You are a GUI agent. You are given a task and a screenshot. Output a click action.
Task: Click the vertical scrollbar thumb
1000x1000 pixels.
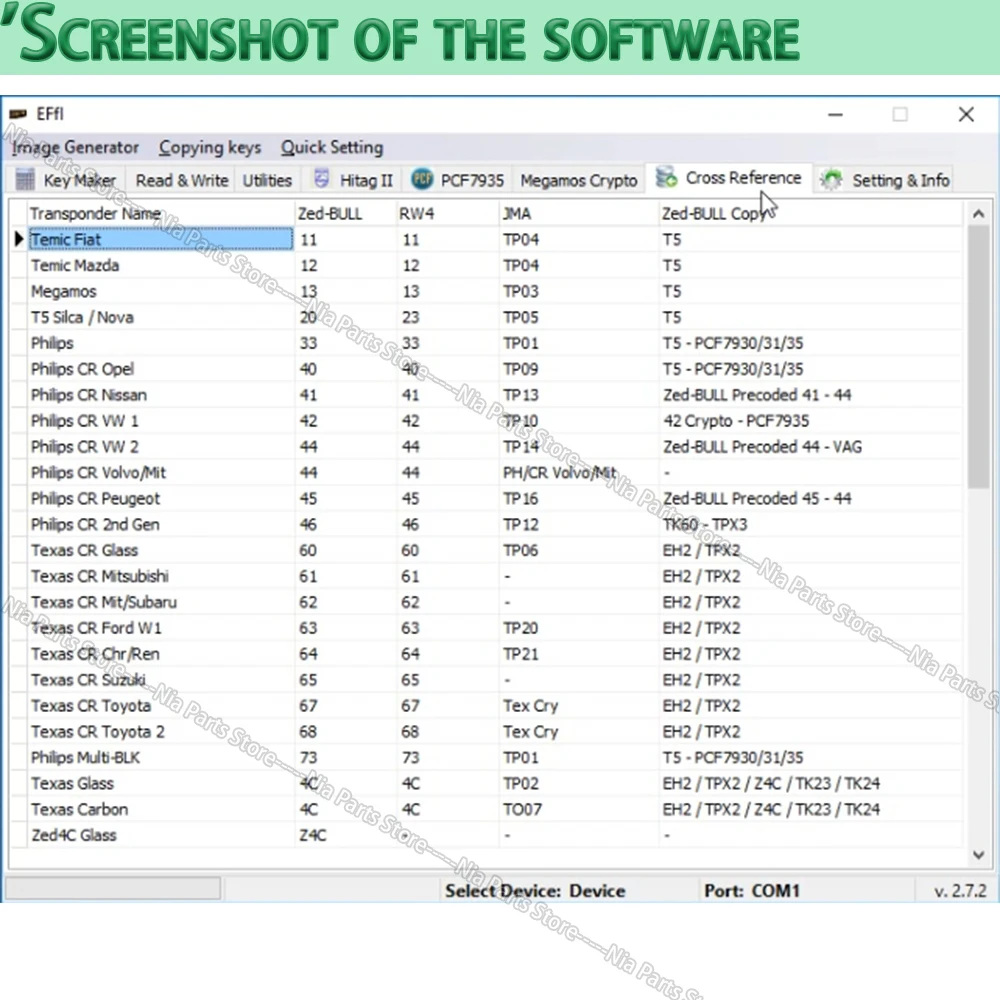click(978, 357)
